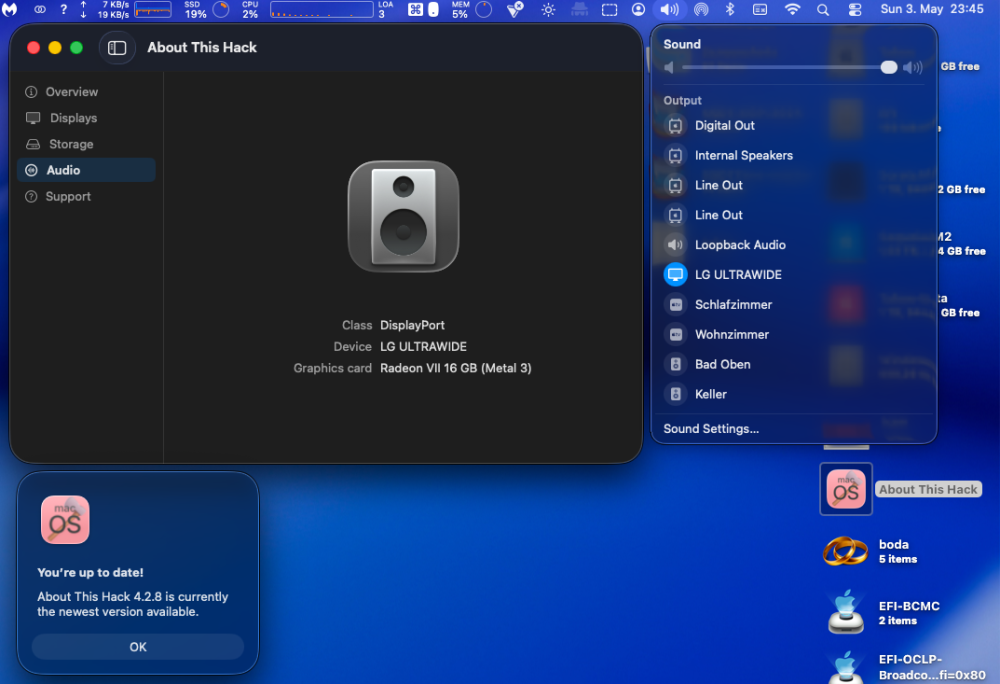Open Control Center in menu bar

point(855,10)
